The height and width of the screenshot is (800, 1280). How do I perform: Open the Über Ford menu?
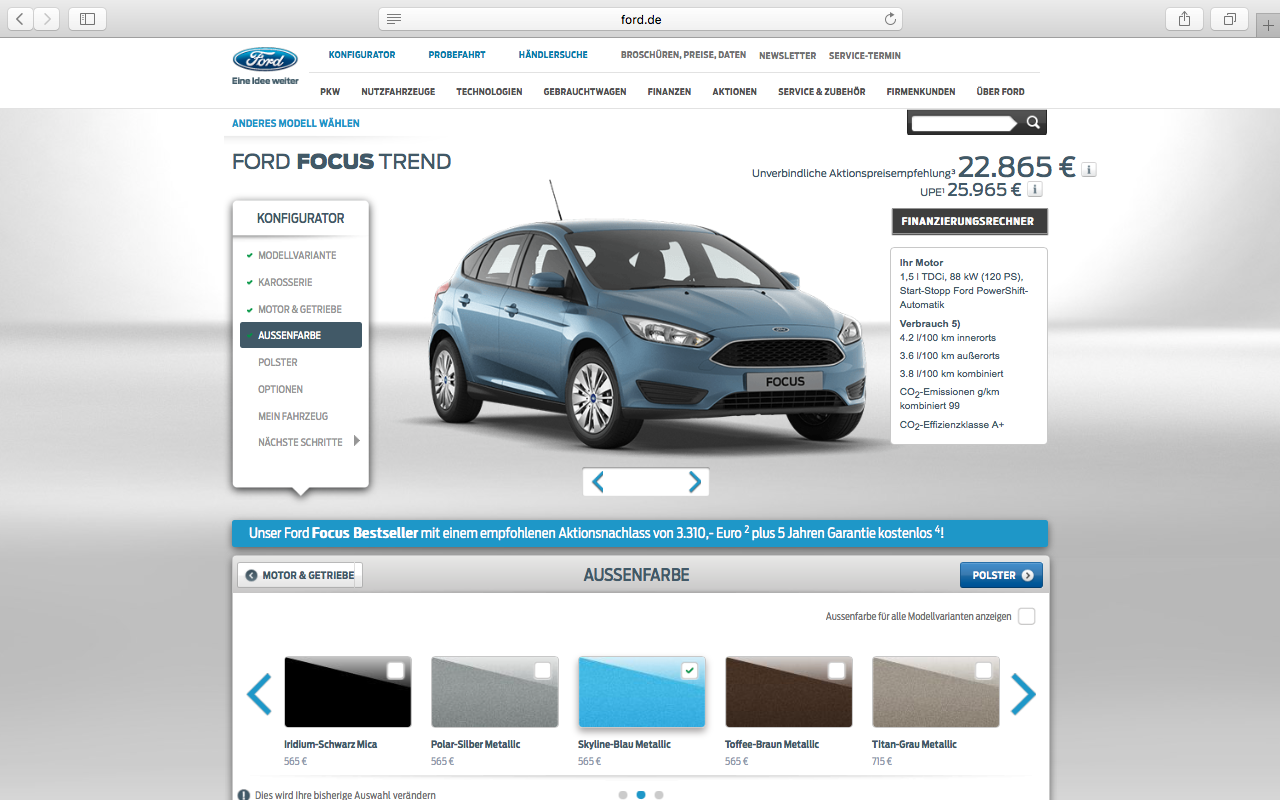coord(1000,92)
